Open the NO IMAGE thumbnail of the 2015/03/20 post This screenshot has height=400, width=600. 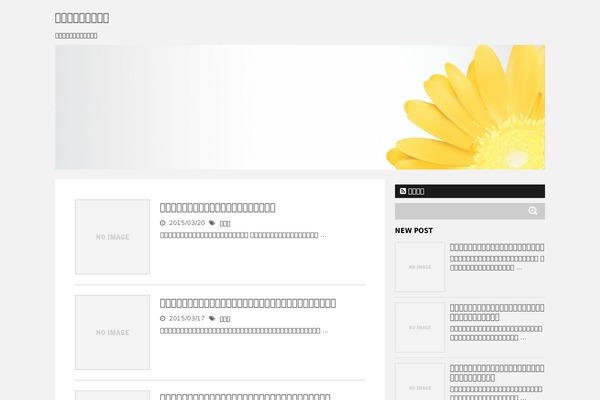tap(112, 237)
